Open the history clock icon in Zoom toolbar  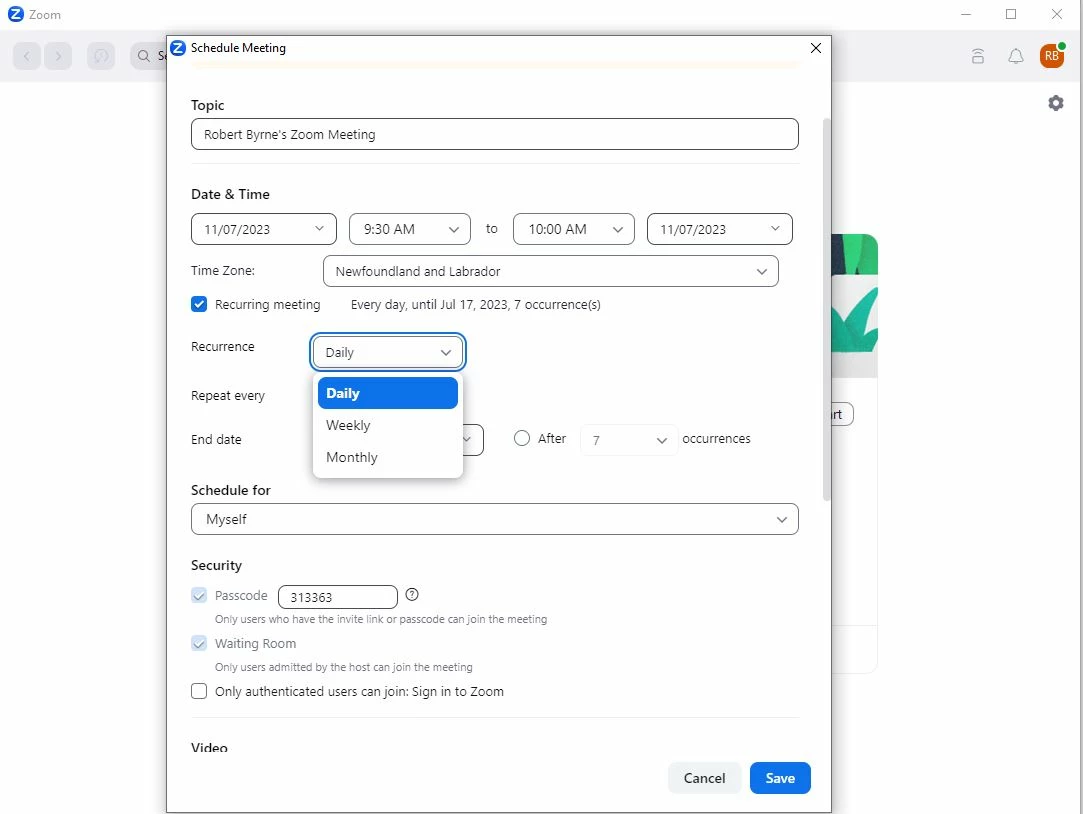[101, 56]
